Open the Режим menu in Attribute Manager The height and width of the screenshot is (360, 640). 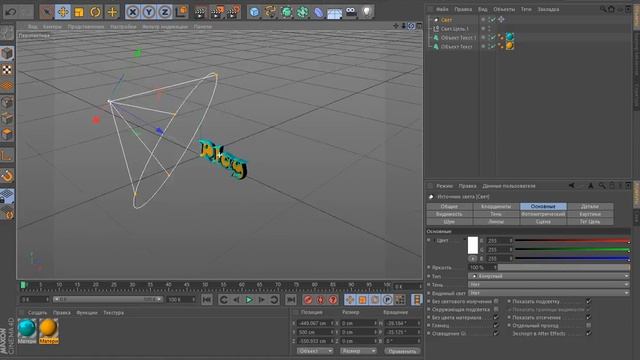pyautogui.click(x=444, y=186)
